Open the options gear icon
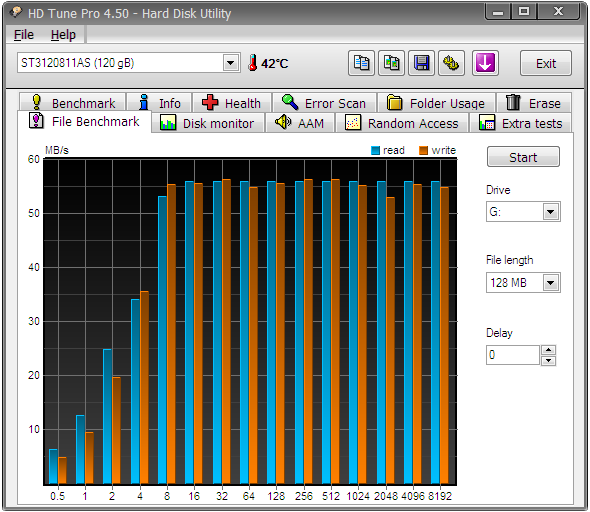The width and height of the screenshot is (590, 512). click(x=451, y=63)
